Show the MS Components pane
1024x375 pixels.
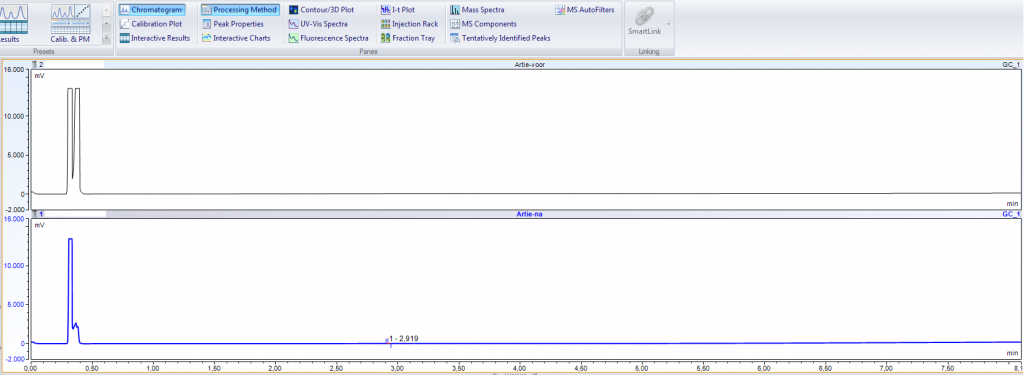(x=483, y=24)
